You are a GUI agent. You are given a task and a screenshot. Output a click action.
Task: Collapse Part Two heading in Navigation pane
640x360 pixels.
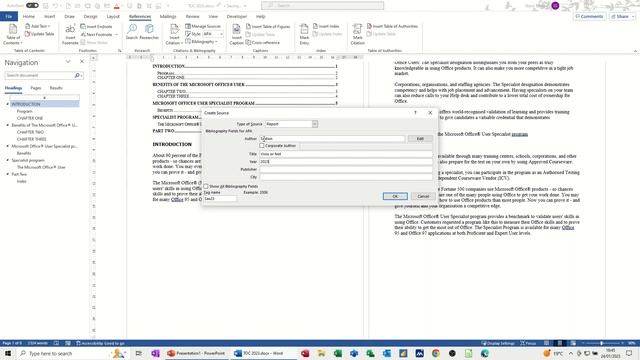click(x=7, y=174)
